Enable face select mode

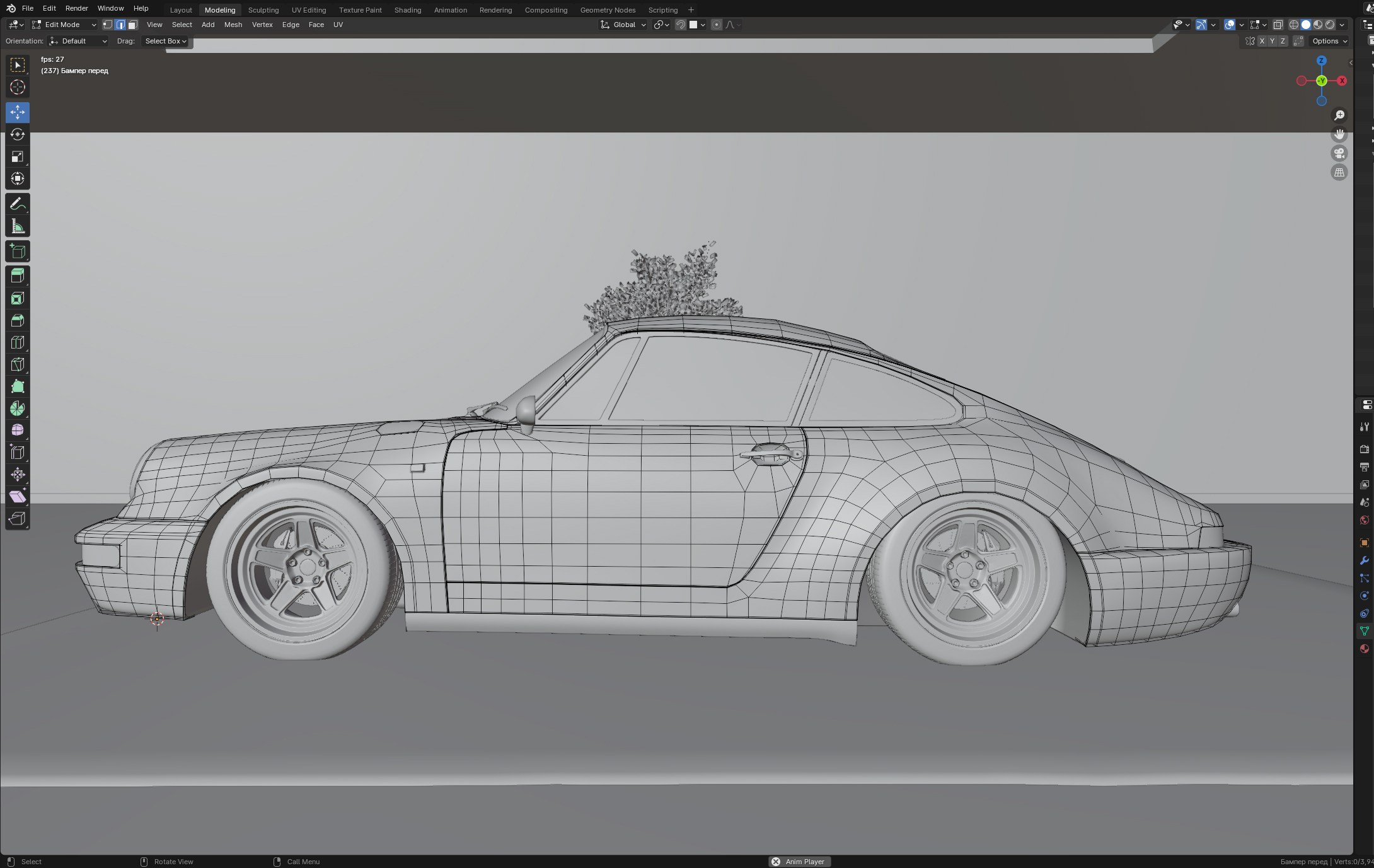point(132,25)
